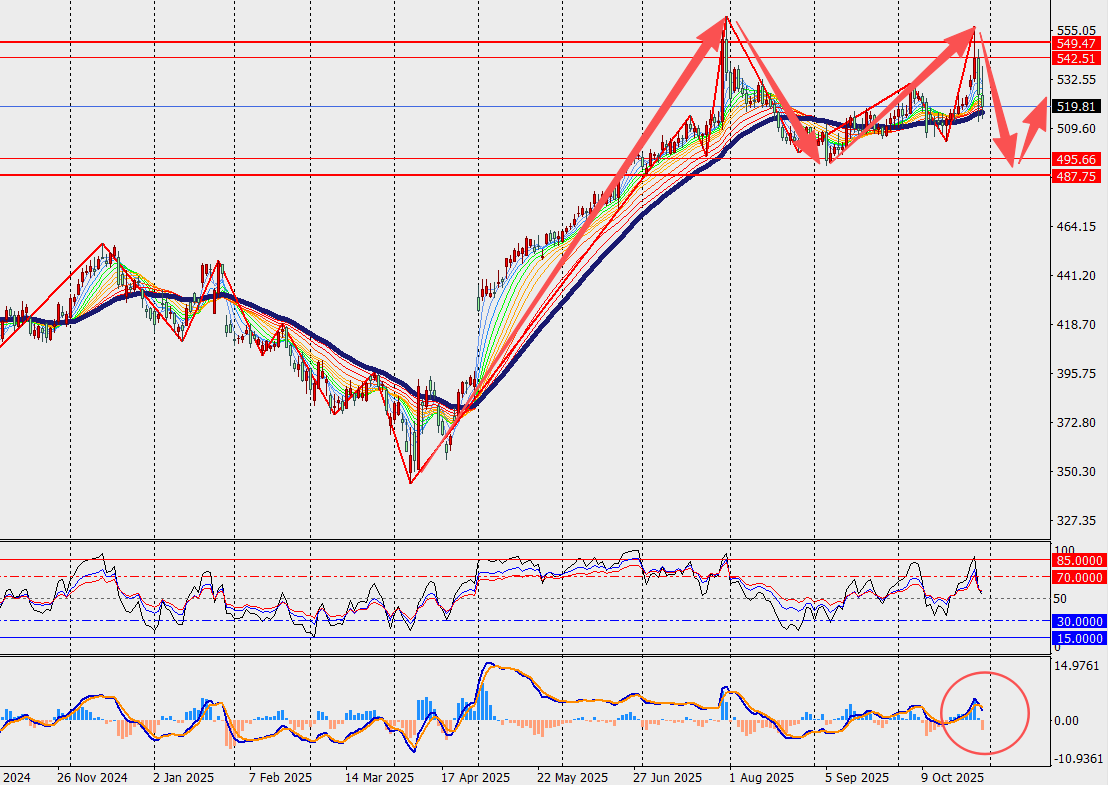This screenshot has height=785, width=1109.
Task: Select the blue 30.0000 oversold label
Action: click(1079, 621)
